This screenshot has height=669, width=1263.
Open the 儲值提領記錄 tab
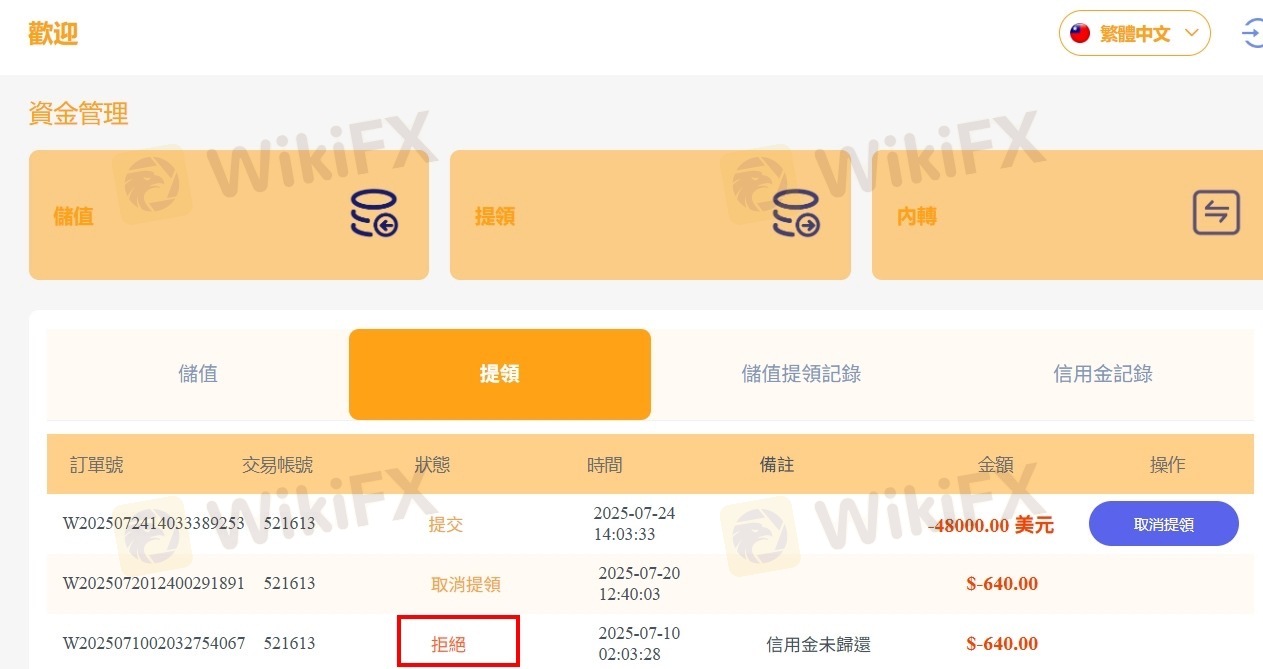click(x=802, y=374)
